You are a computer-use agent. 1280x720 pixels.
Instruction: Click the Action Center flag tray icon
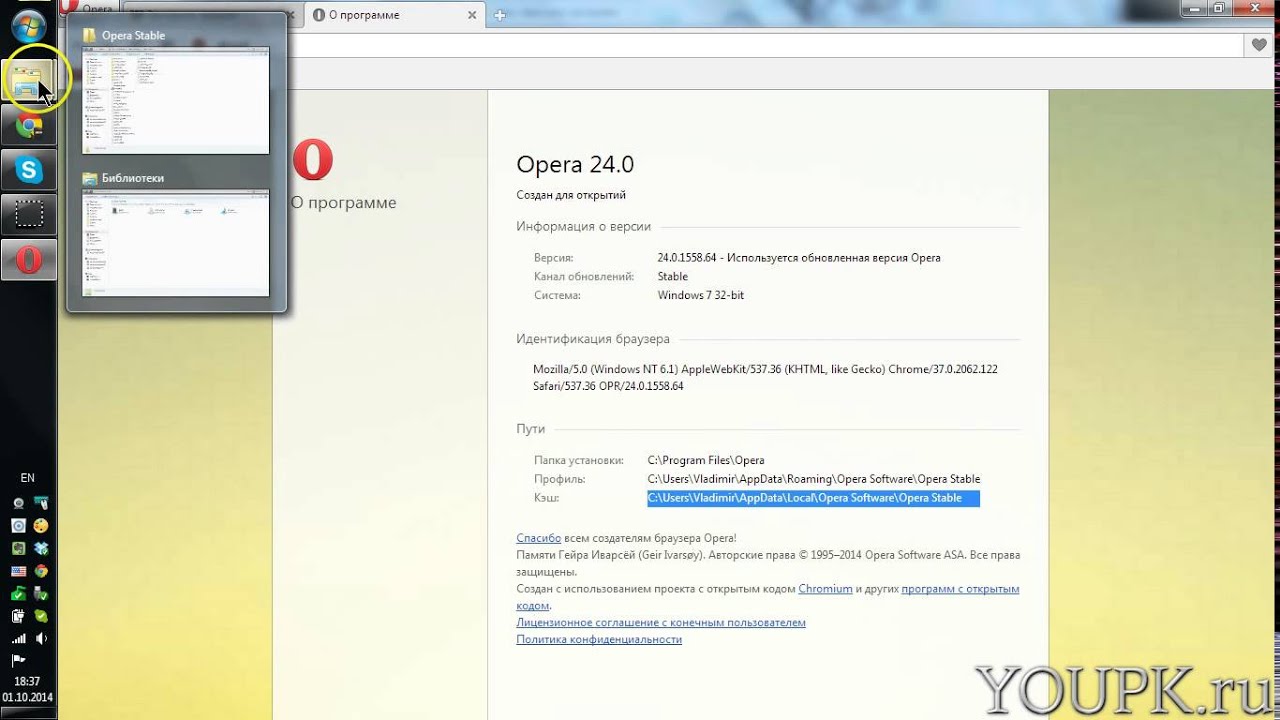(x=19, y=660)
